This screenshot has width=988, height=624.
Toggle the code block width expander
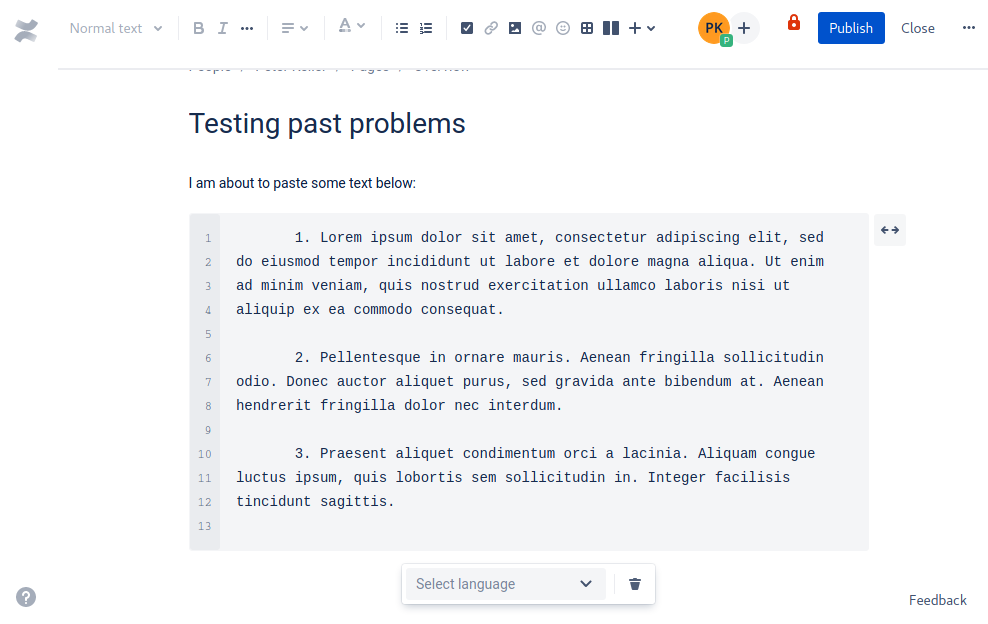click(x=889, y=230)
